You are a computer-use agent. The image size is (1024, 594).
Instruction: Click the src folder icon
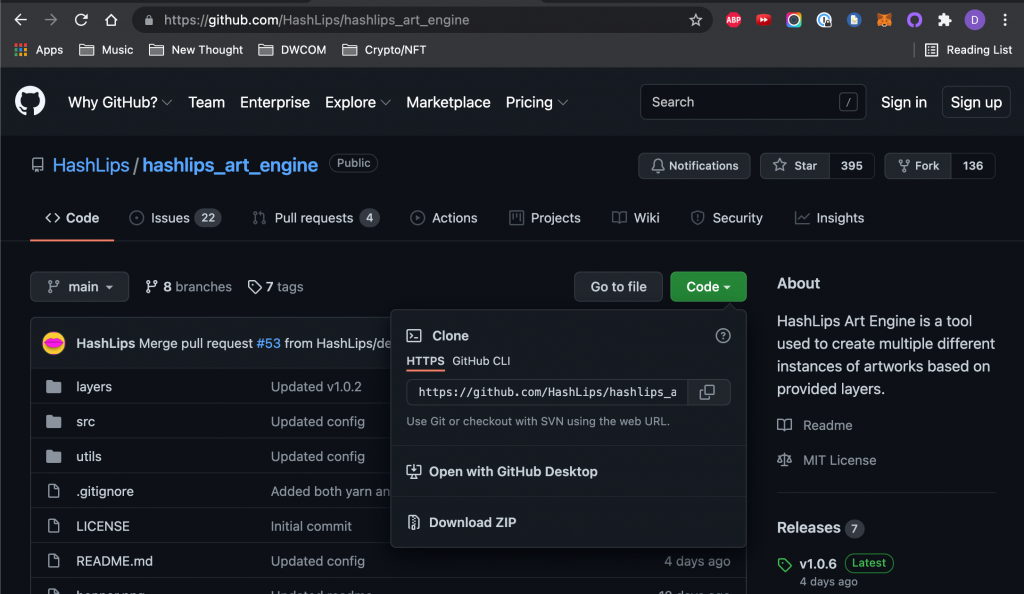54,422
